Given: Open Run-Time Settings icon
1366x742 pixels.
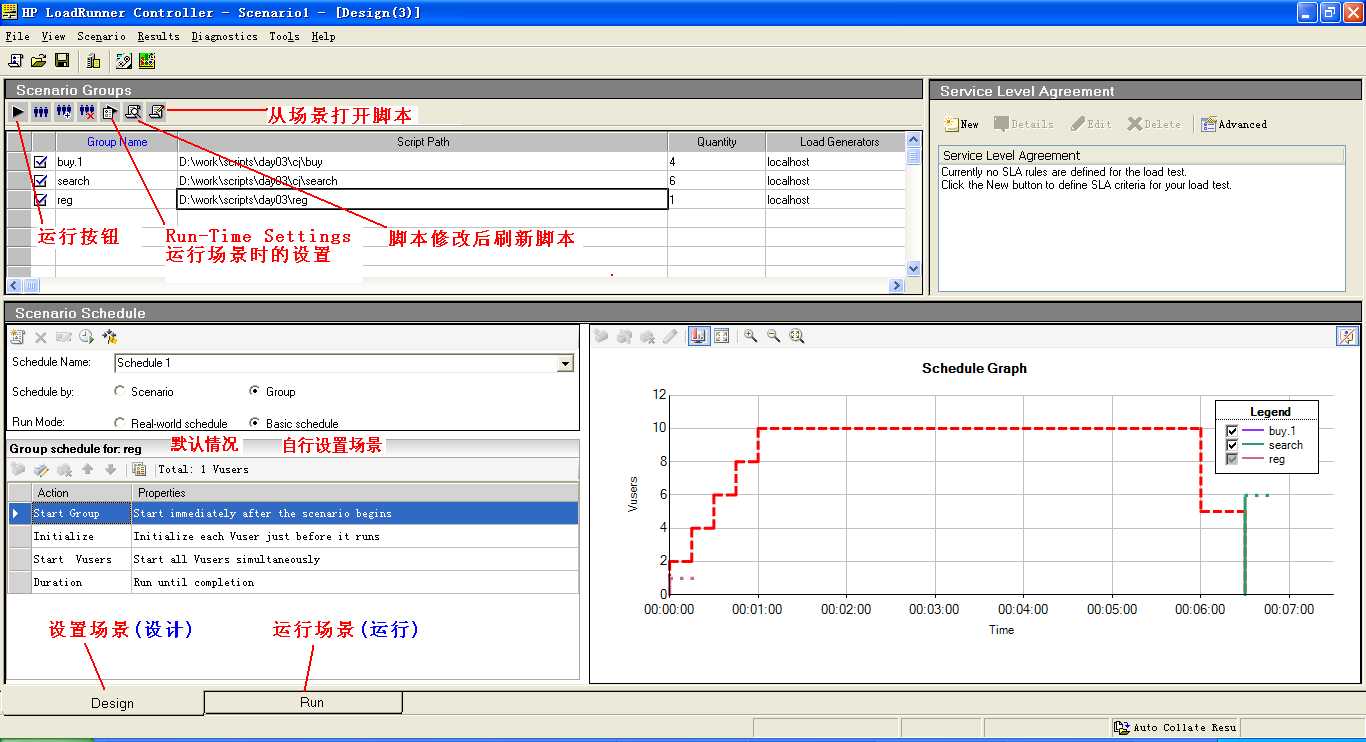Looking at the screenshot, I should point(109,112).
